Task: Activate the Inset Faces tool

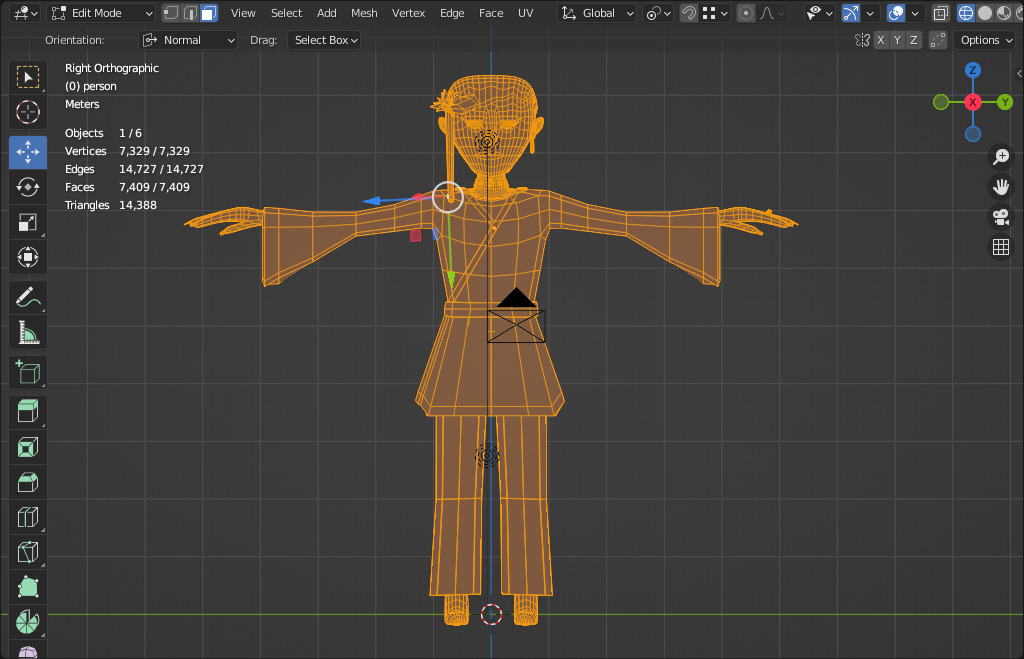Action: click(27, 447)
